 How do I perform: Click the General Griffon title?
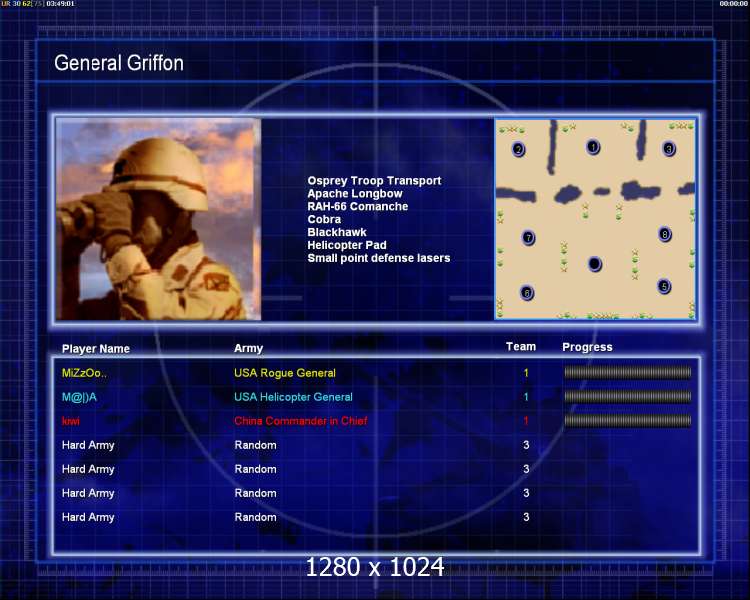(119, 63)
